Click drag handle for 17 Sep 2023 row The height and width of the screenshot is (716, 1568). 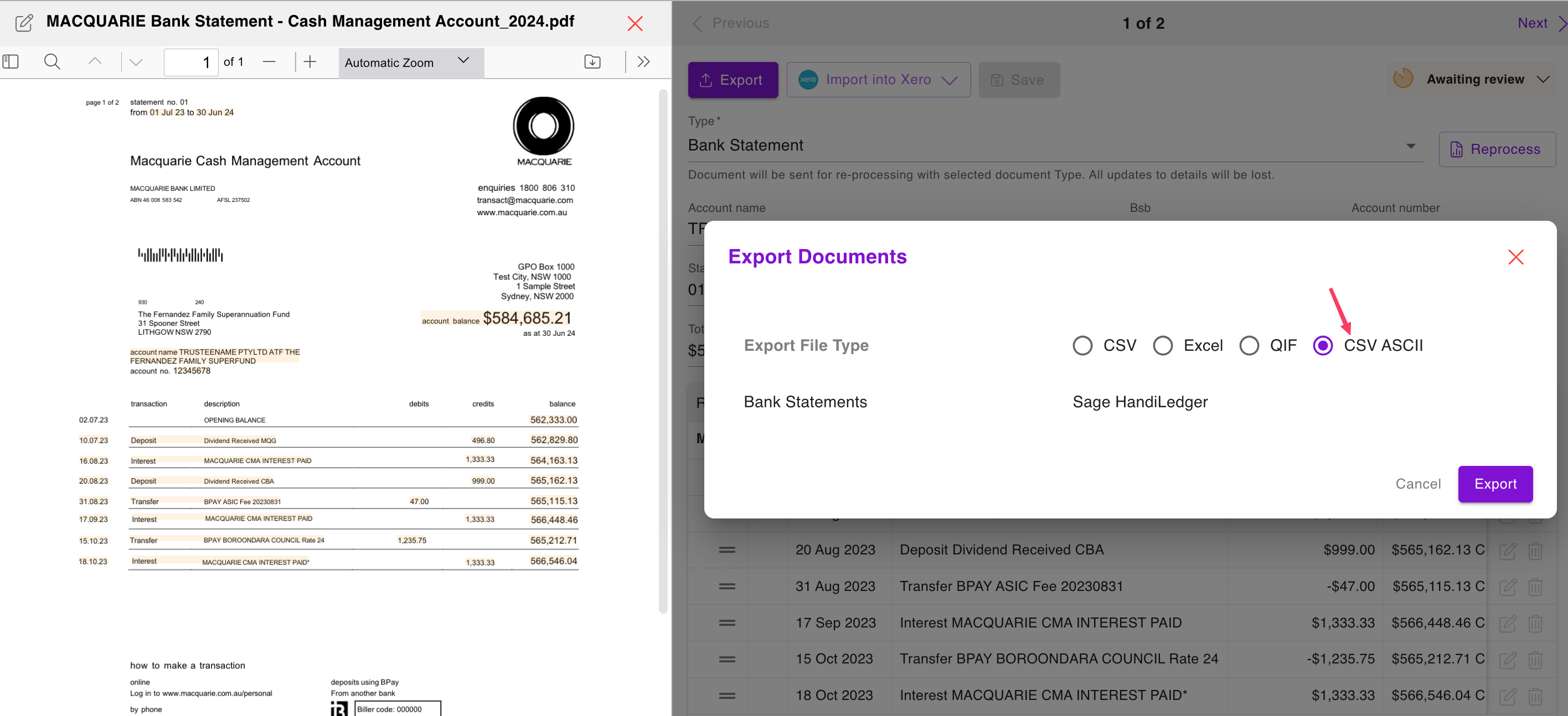tap(727, 622)
